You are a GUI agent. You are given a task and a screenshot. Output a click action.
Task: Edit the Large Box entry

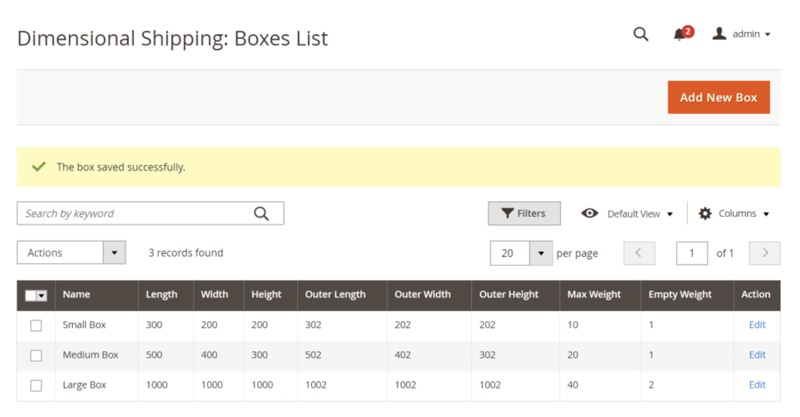(757, 385)
